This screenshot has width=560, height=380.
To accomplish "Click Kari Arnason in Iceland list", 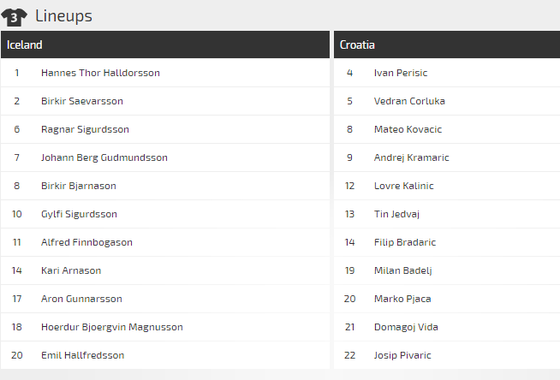I will tap(71, 270).
